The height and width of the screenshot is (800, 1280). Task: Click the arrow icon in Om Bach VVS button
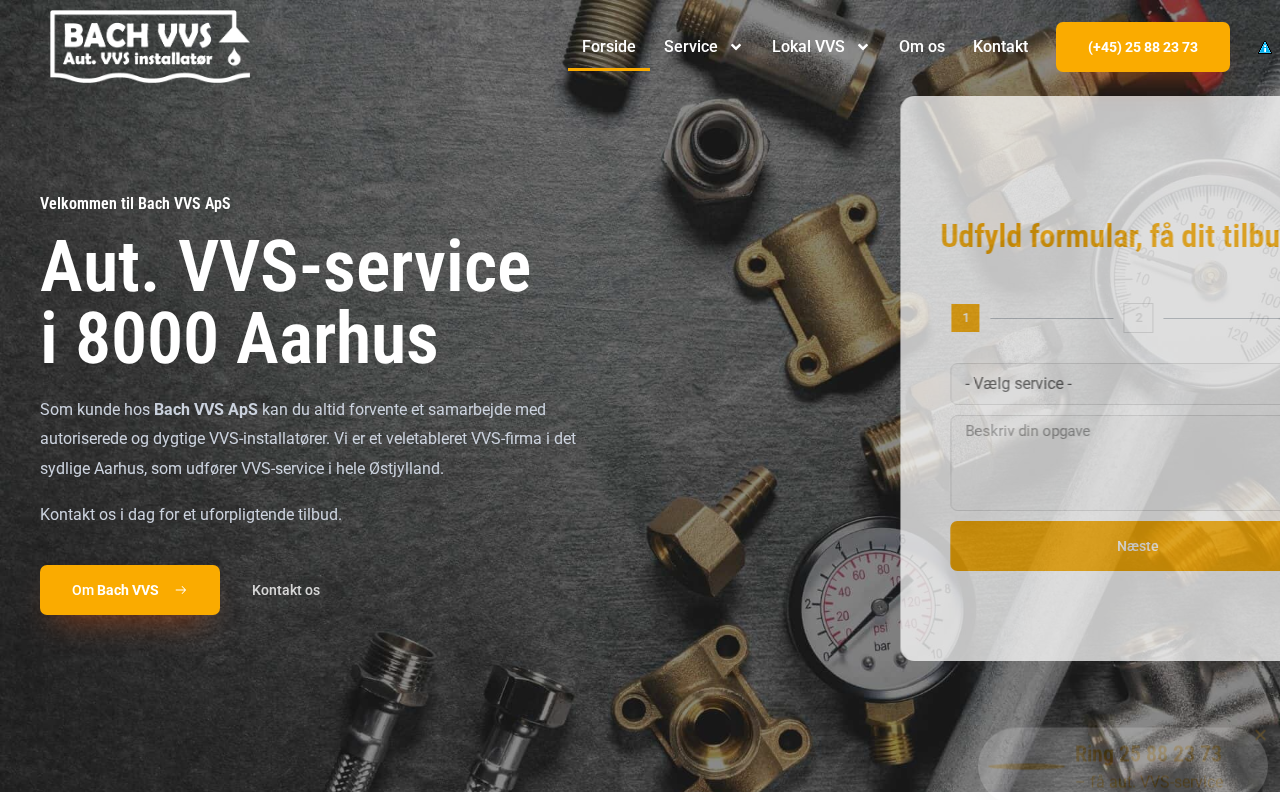coord(181,590)
